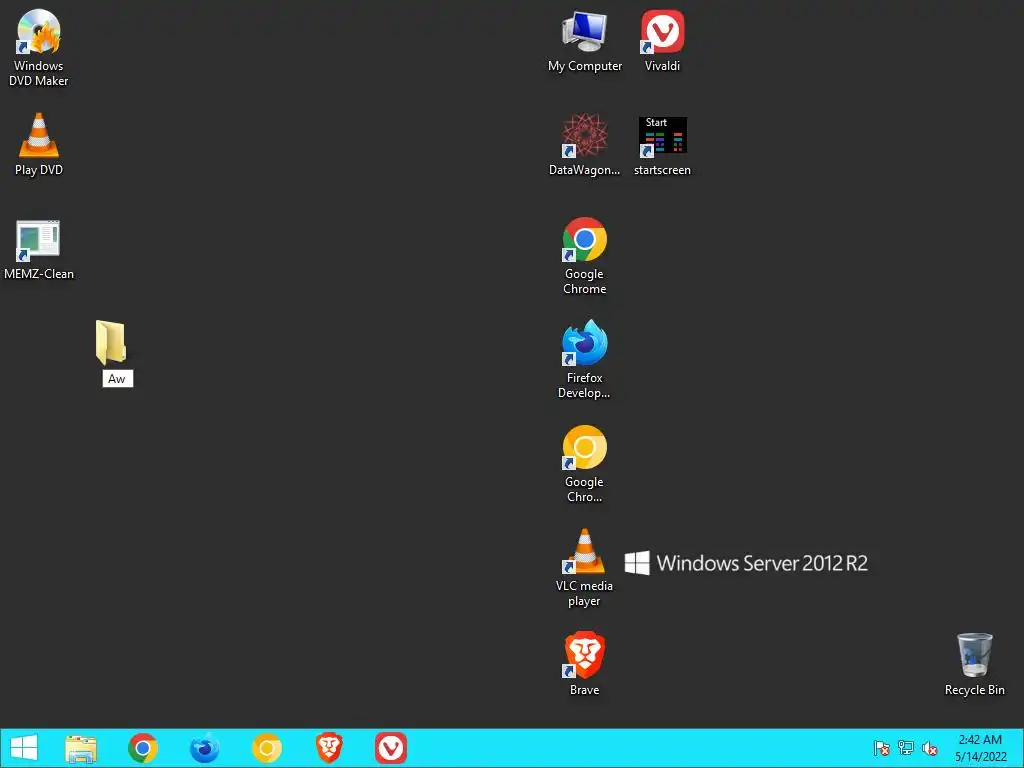This screenshot has height=768, width=1024.
Task: Launch Vivaldi from the taskbar
Action: pos(391,748)
